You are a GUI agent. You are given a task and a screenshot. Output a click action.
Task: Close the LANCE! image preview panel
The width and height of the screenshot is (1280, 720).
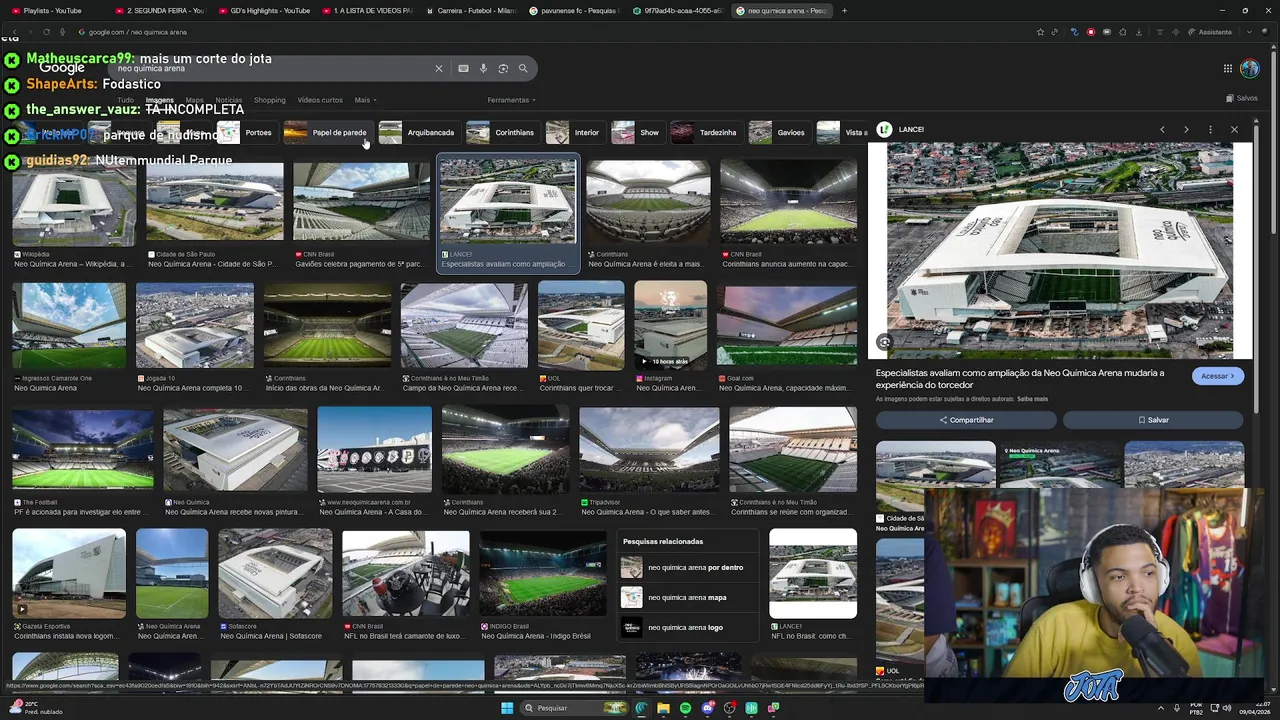1234,129
